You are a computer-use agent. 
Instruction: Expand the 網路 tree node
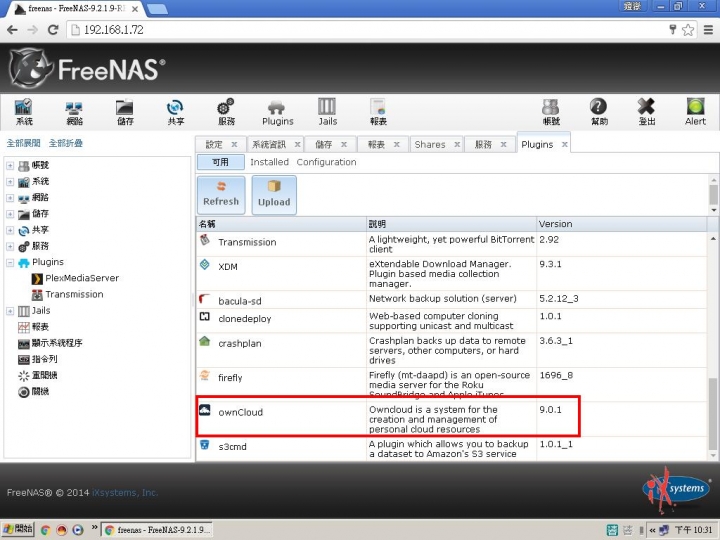click(10, 198)
